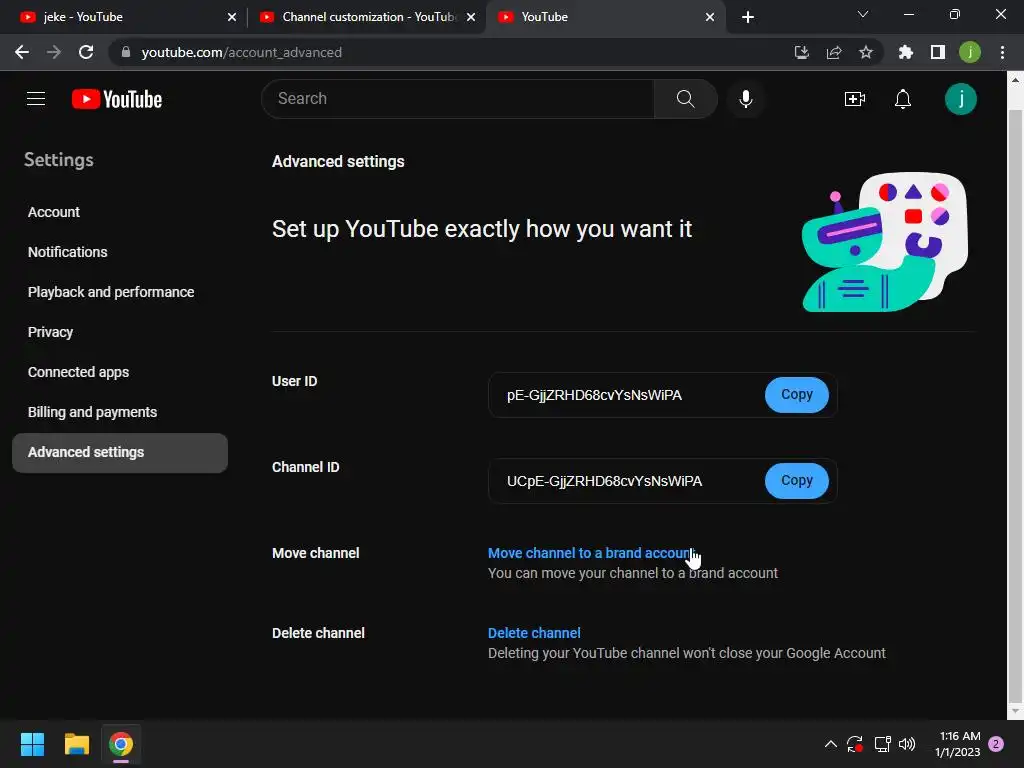Open Account settings in sidebar
Viewport: 1024px width, 768px height.
pos(54,212)
